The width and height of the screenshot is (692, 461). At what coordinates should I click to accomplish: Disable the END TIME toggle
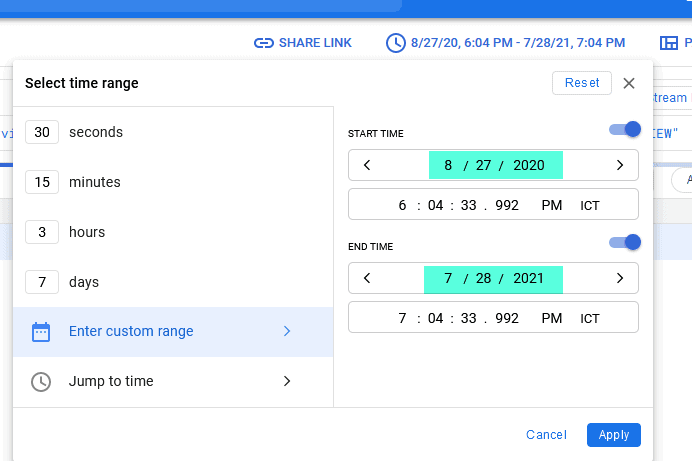click(x=625, y=242)
